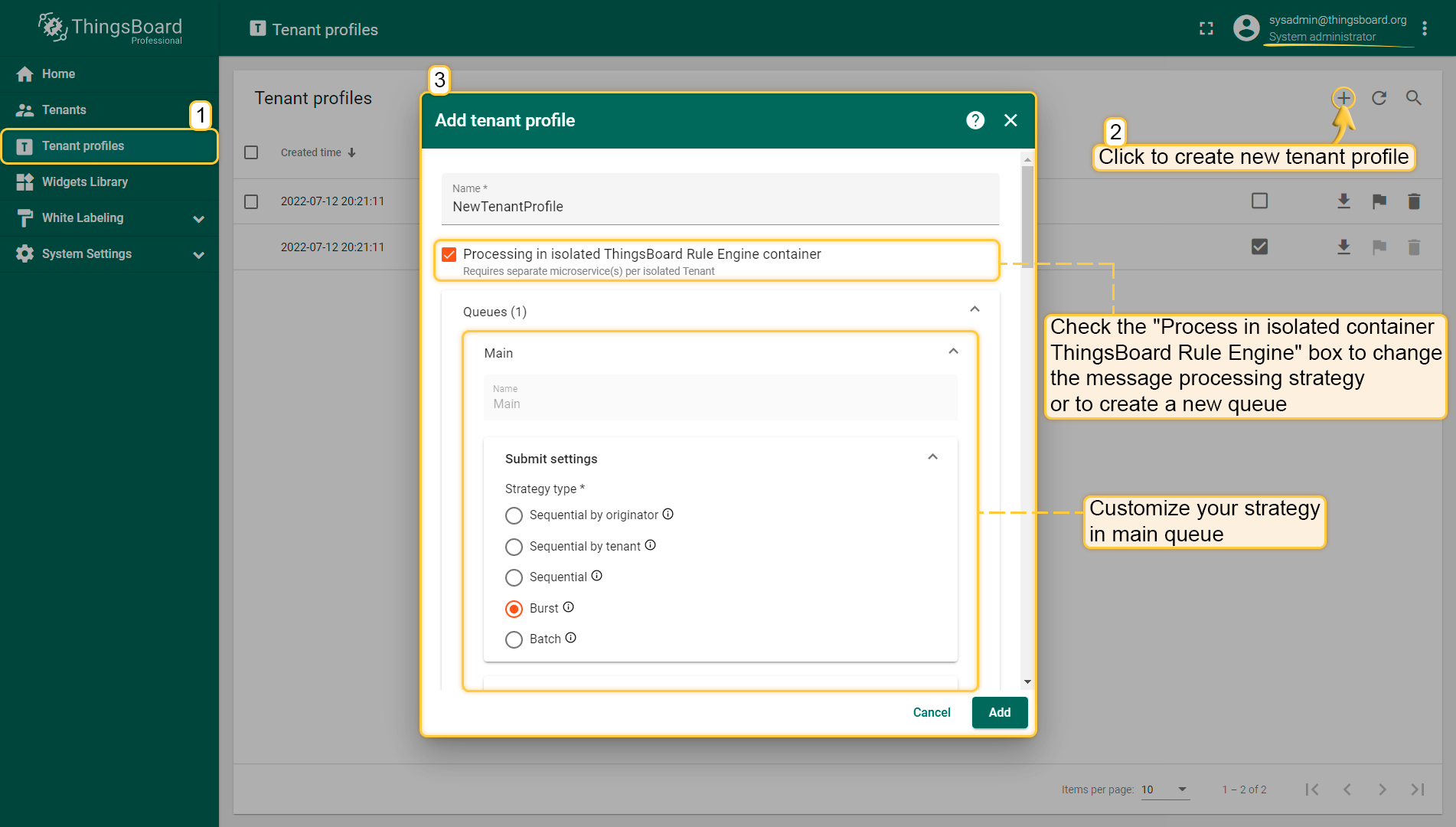Open user menu three-dot icon

(x=1425, y=29)
